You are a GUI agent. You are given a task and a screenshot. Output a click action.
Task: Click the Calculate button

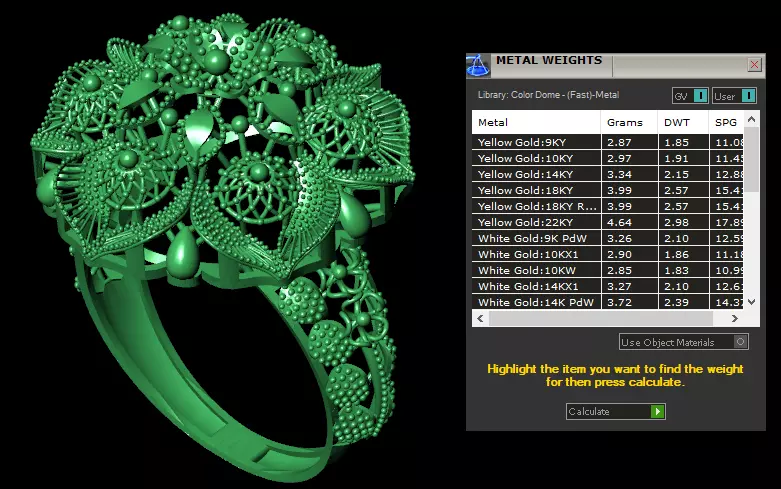point(616,411)
